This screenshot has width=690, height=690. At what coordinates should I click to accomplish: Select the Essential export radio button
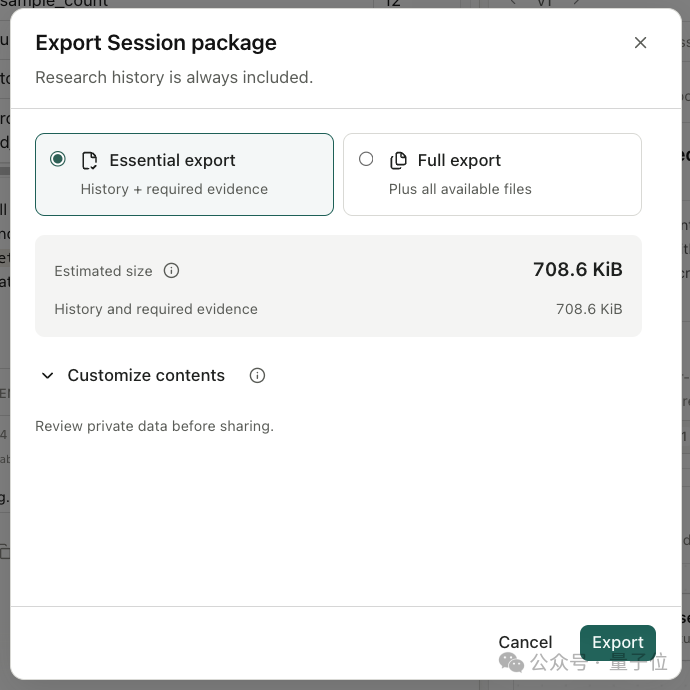[58, 159]
